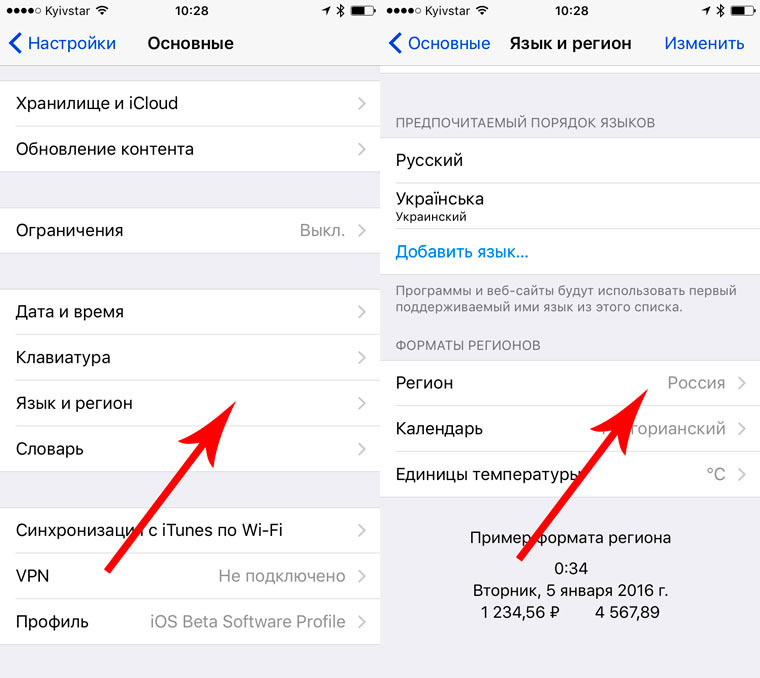Open Обновление контента settings
The width and height of the screenshot is (760, 678).
click(190, 149)
